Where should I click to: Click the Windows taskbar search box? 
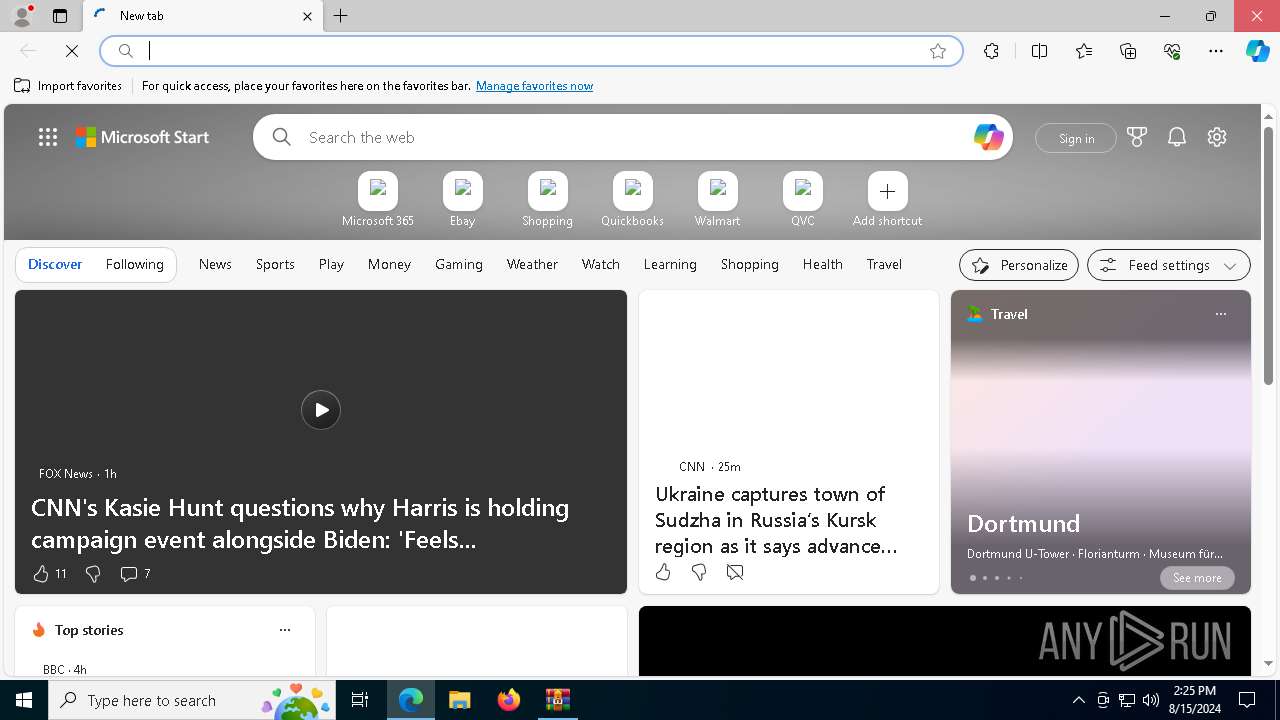(192, 700)
